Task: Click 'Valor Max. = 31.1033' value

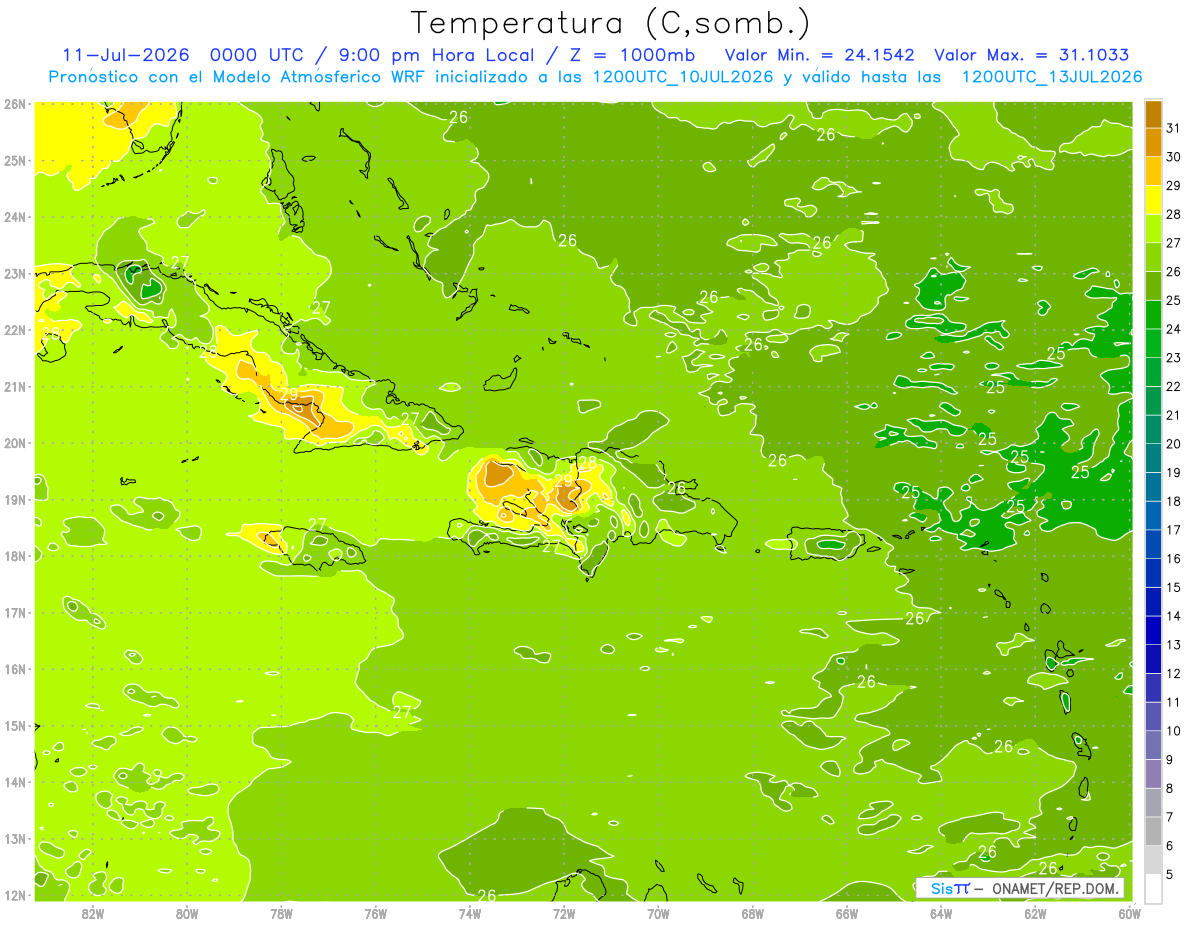Action: [x=1031, y=55]
